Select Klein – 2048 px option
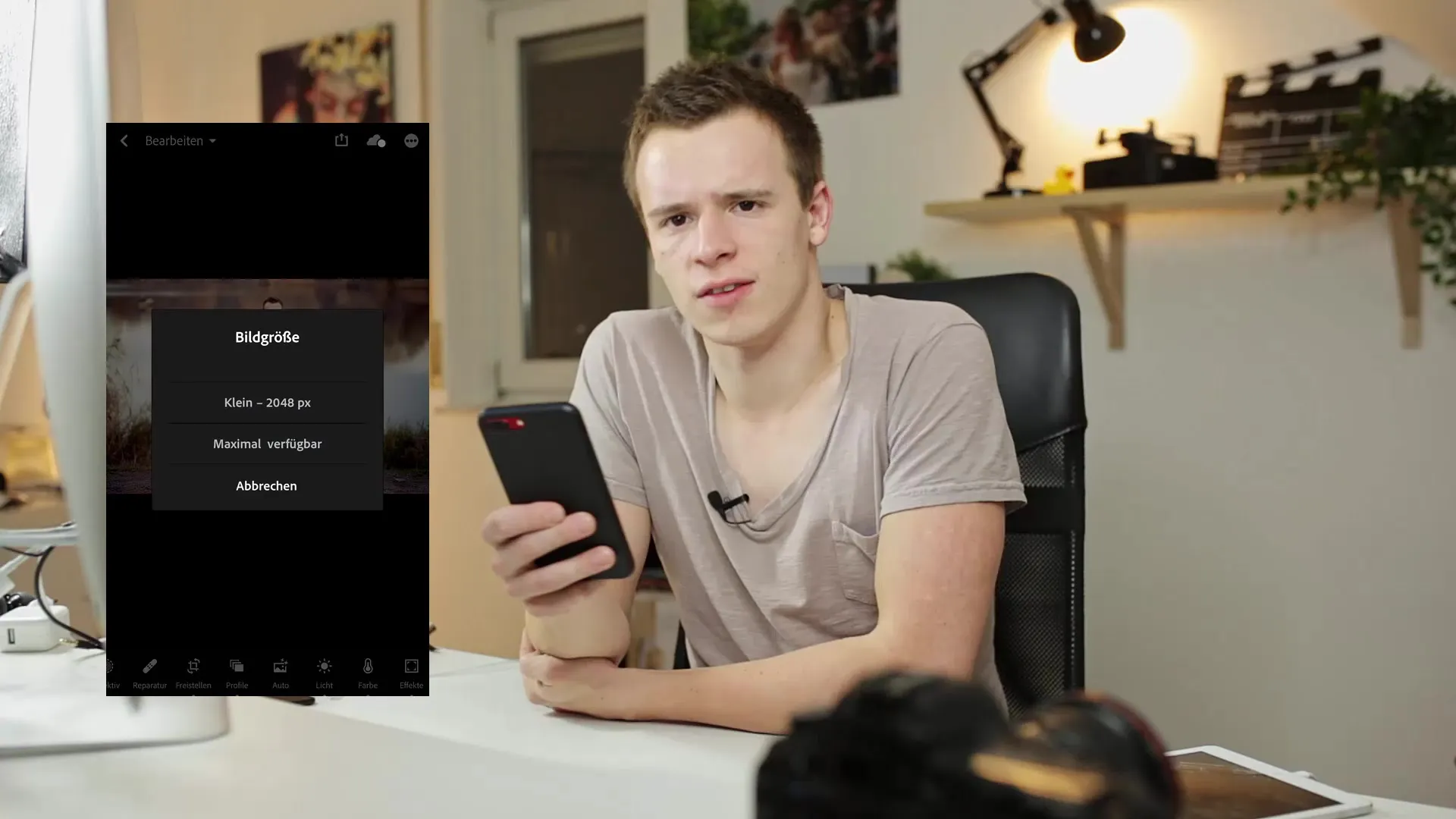1456x819 pixels. point(267,402)
